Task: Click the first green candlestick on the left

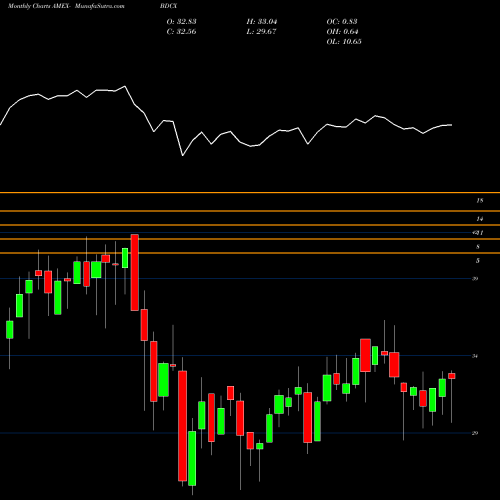Action: 10,330
